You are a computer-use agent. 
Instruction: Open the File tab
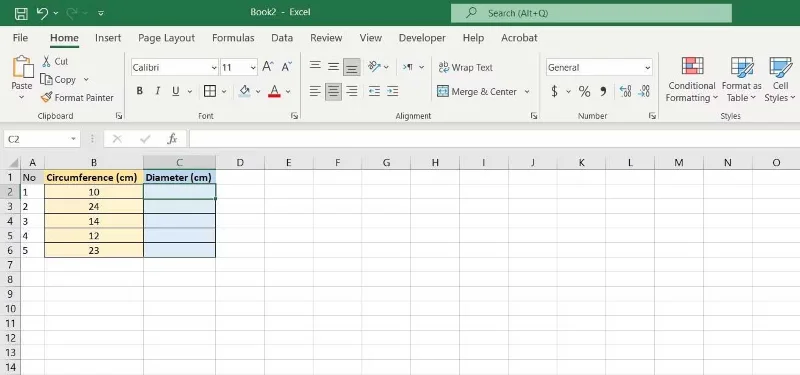pyautogui.click(x=20, y=38)
